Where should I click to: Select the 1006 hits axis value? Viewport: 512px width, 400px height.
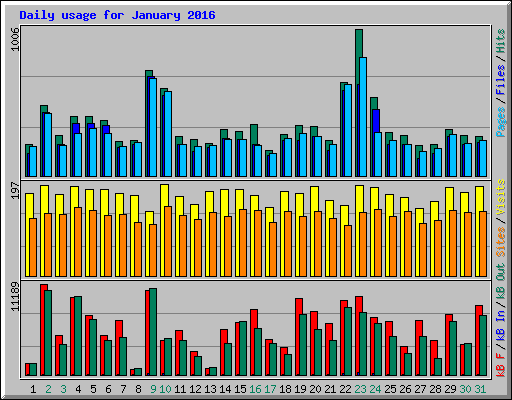click(x=15, y=39)
